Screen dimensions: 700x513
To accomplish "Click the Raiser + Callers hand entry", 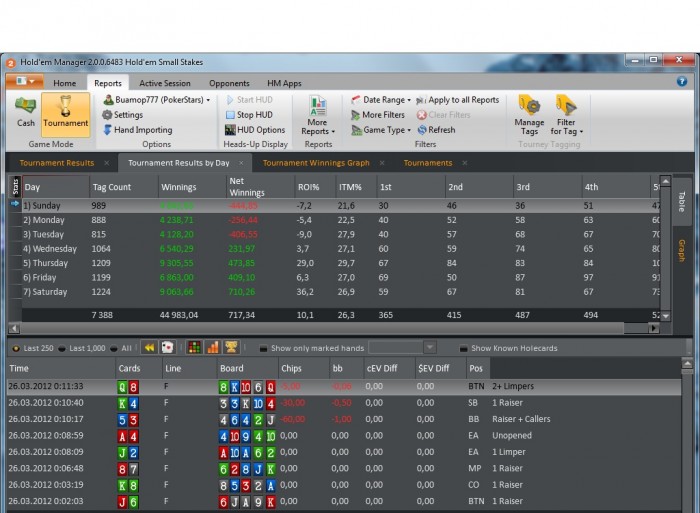I will point(521,419).
